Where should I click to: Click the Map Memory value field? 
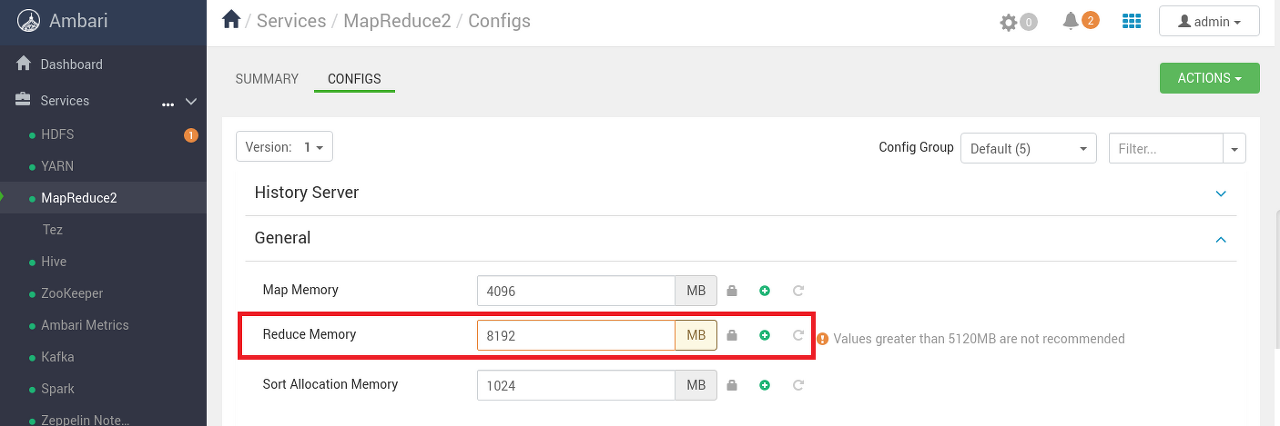pos(577,291)
